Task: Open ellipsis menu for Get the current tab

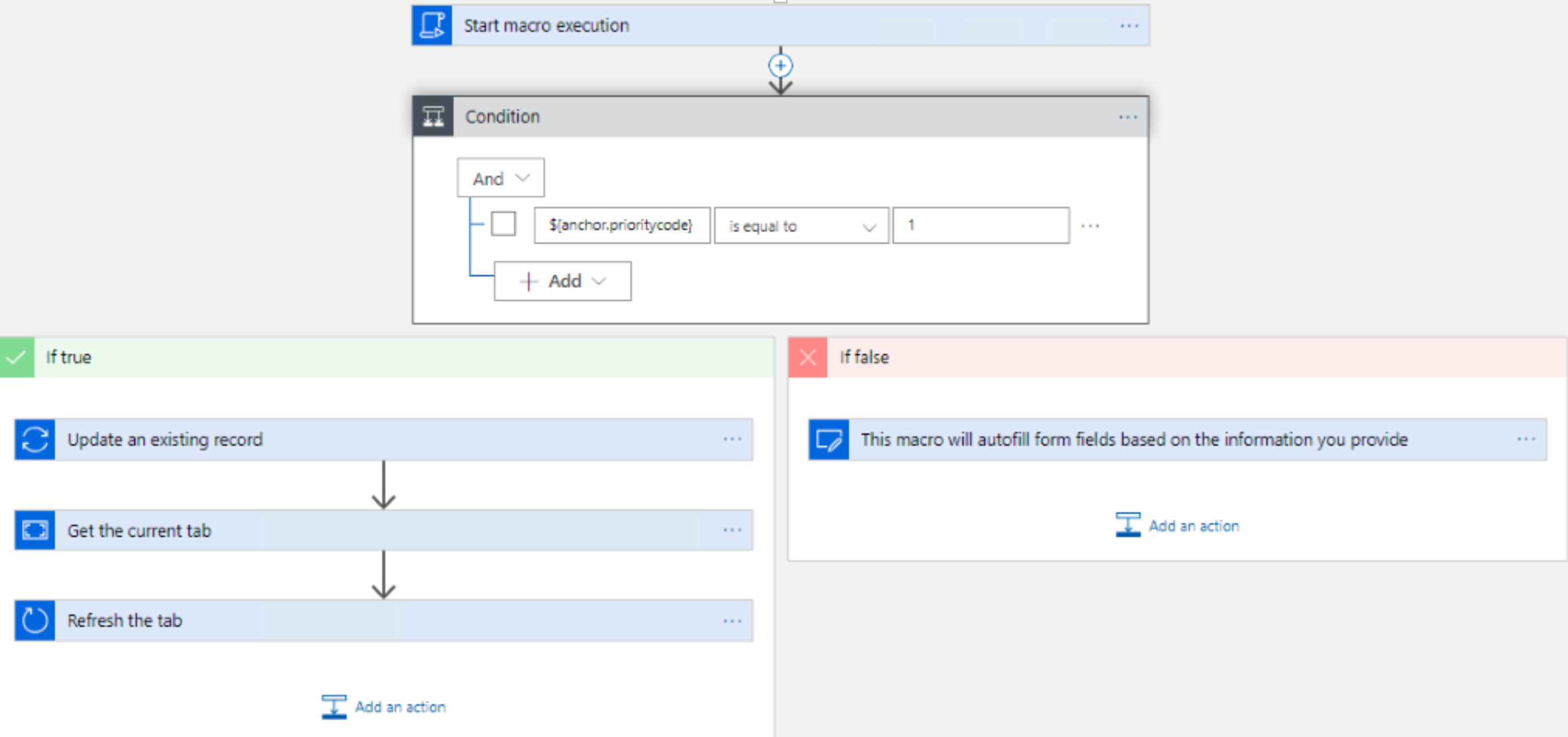Action: pos(732,530)
